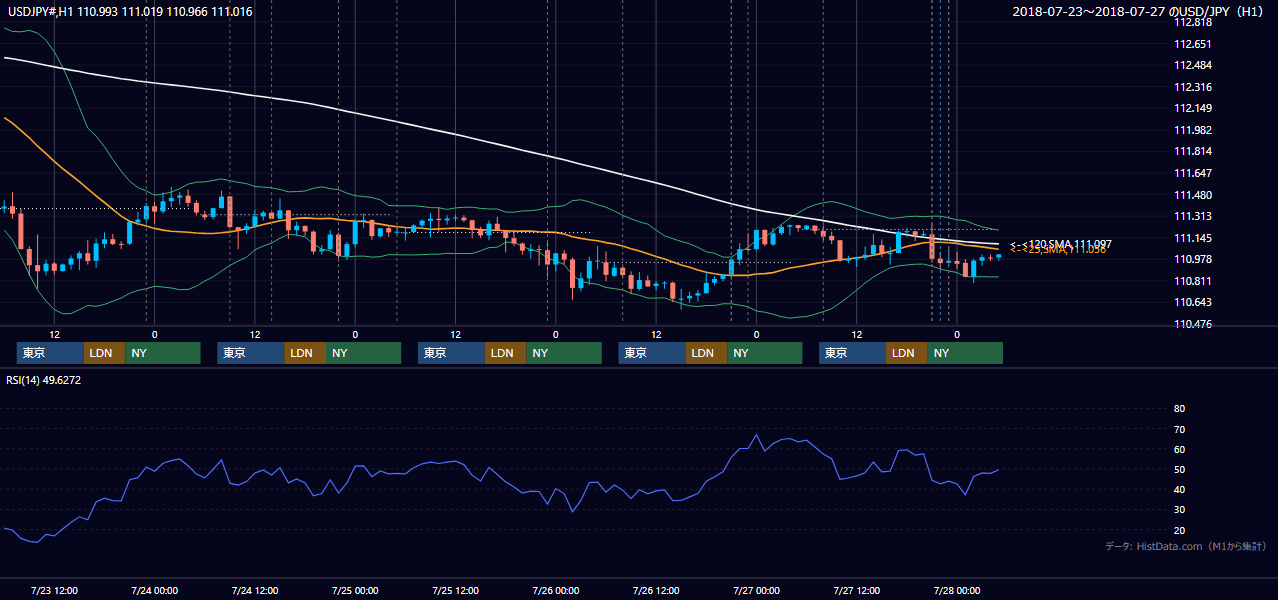Click the last 東京 session box

click(x=852, y=353)
